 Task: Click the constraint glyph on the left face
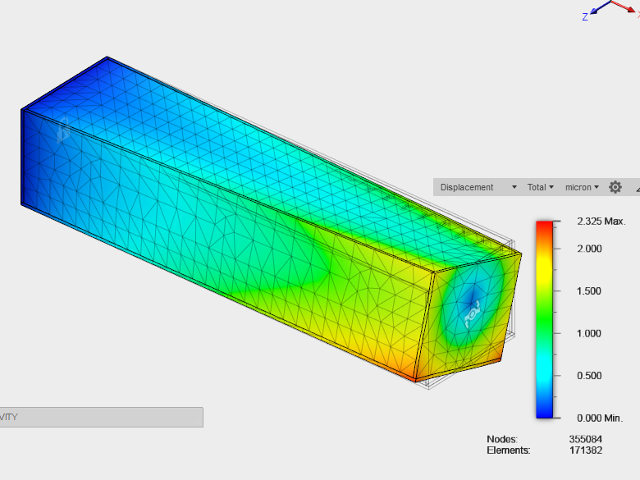[62, 130]
